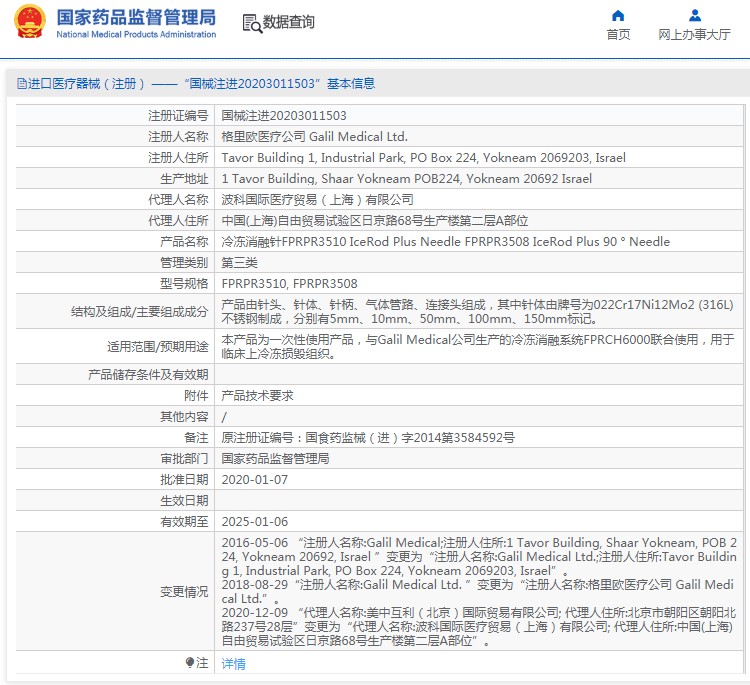The height and width of the screenshot is (685, 750).
Task: Open 网上办事大厅 link
Action: tap(694, 34)
